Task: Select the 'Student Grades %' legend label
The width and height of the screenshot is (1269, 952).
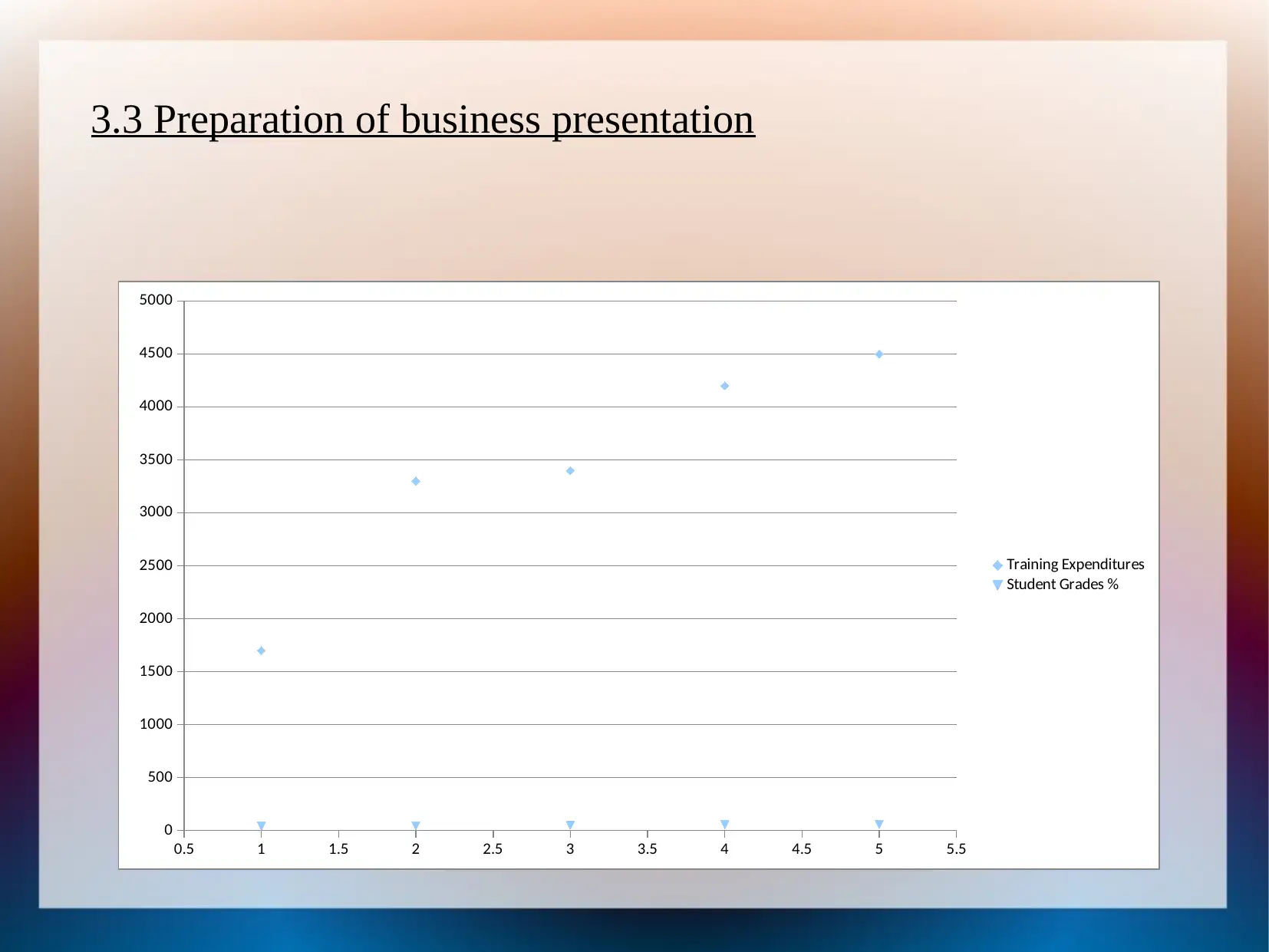Action: point(1062,585)
